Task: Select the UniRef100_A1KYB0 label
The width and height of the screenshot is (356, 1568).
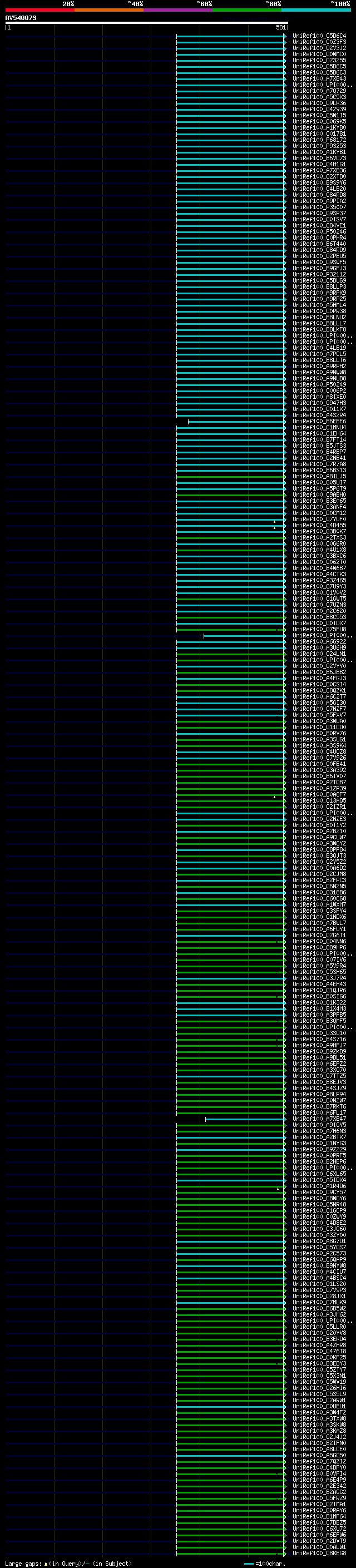Action: click(319, 127)
